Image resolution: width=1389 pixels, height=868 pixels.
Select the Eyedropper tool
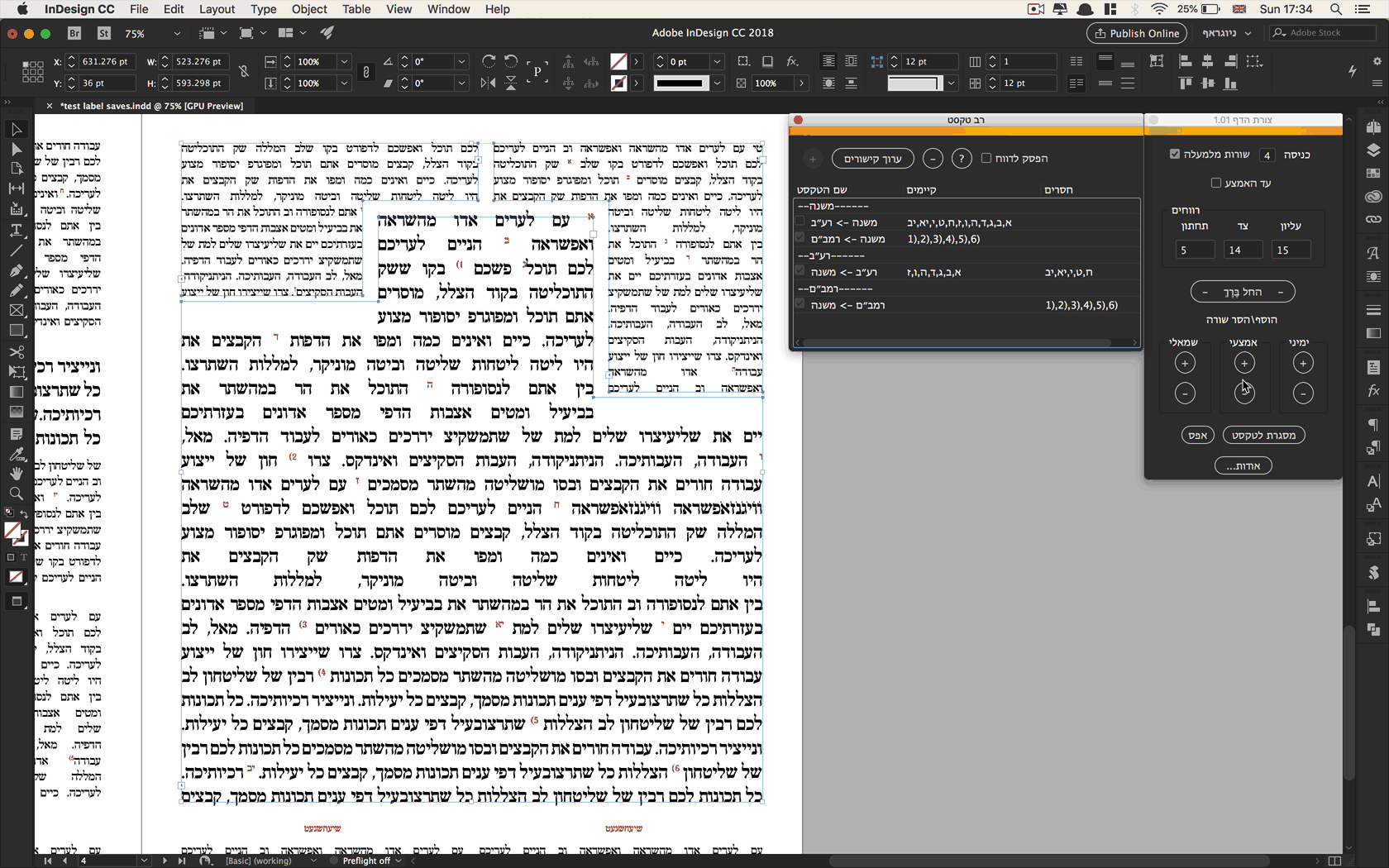point(16,454)
